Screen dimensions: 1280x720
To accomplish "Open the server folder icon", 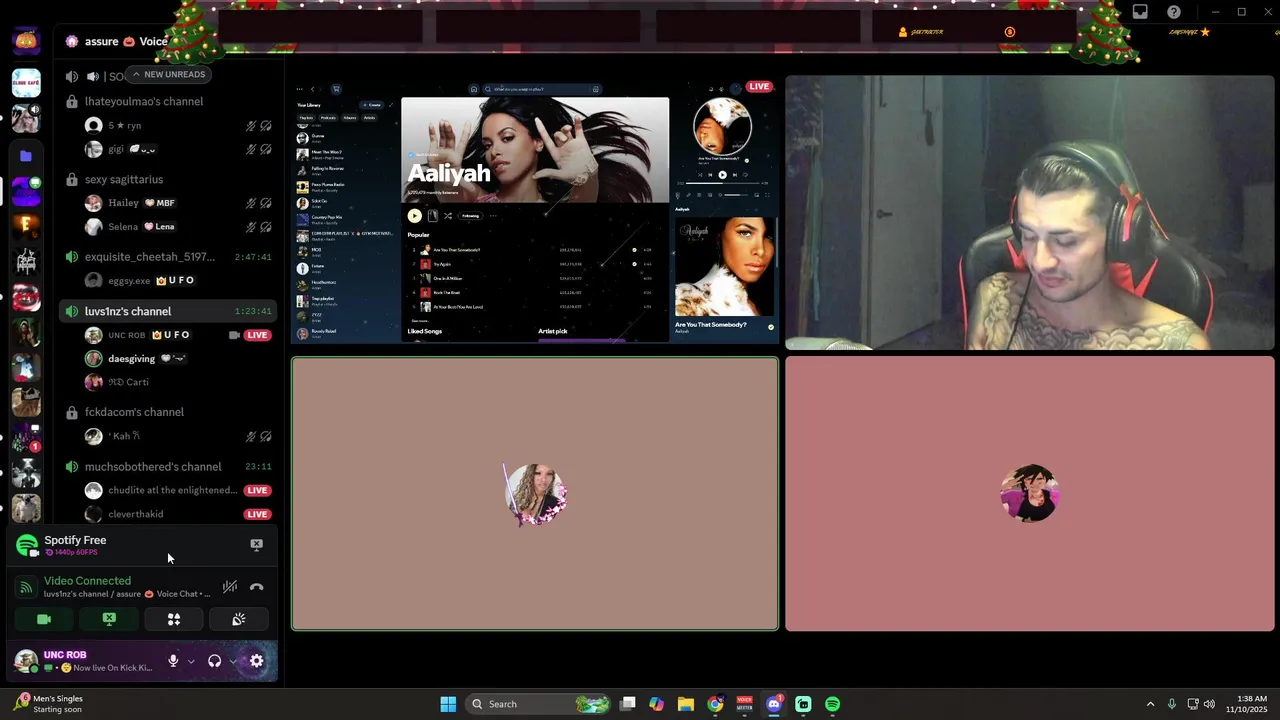I will point(26,156).
